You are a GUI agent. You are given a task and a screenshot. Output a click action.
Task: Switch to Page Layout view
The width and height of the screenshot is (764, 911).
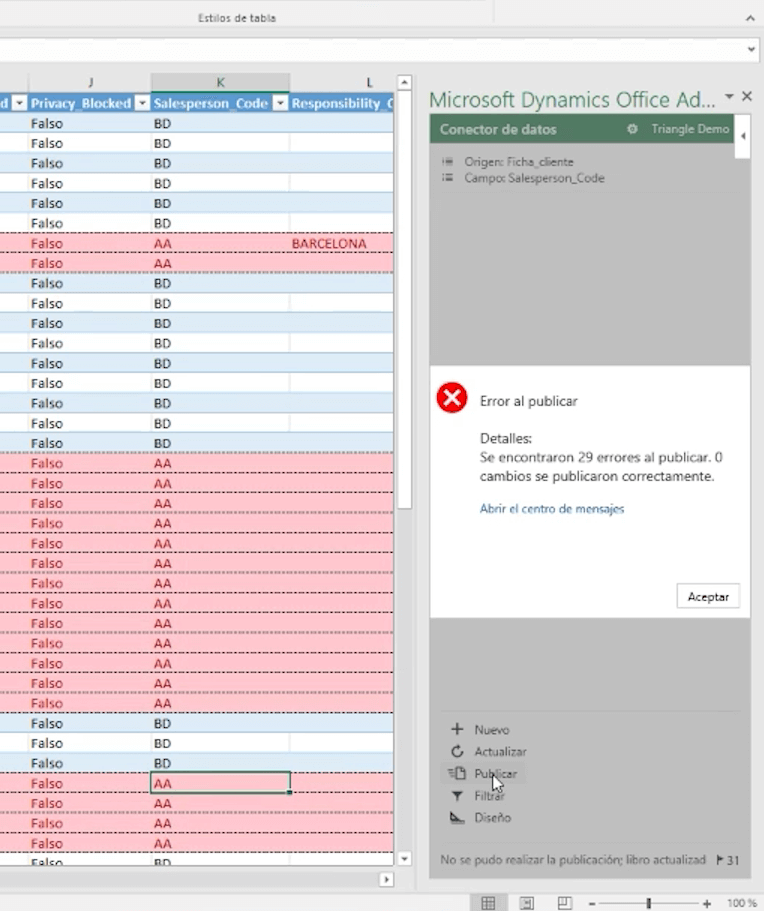(x=527, y=903)
